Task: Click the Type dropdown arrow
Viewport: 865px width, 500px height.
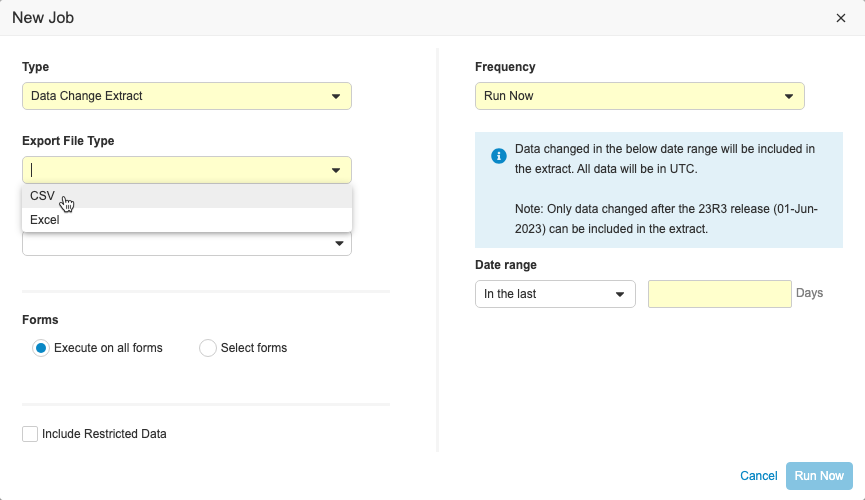Action: 336,96
